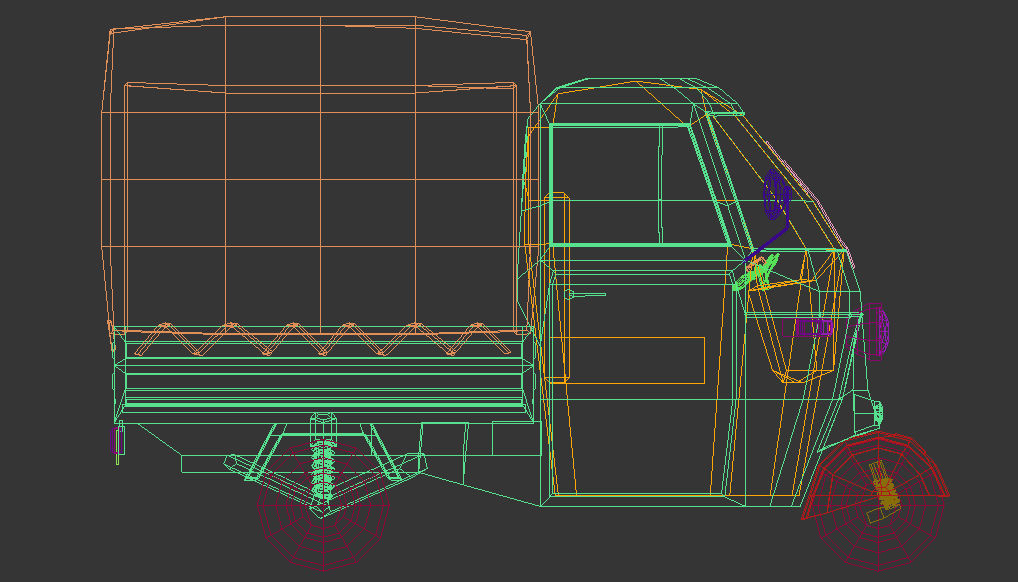
Task: Pick the green windshield wiper
Action: [756, 272]
